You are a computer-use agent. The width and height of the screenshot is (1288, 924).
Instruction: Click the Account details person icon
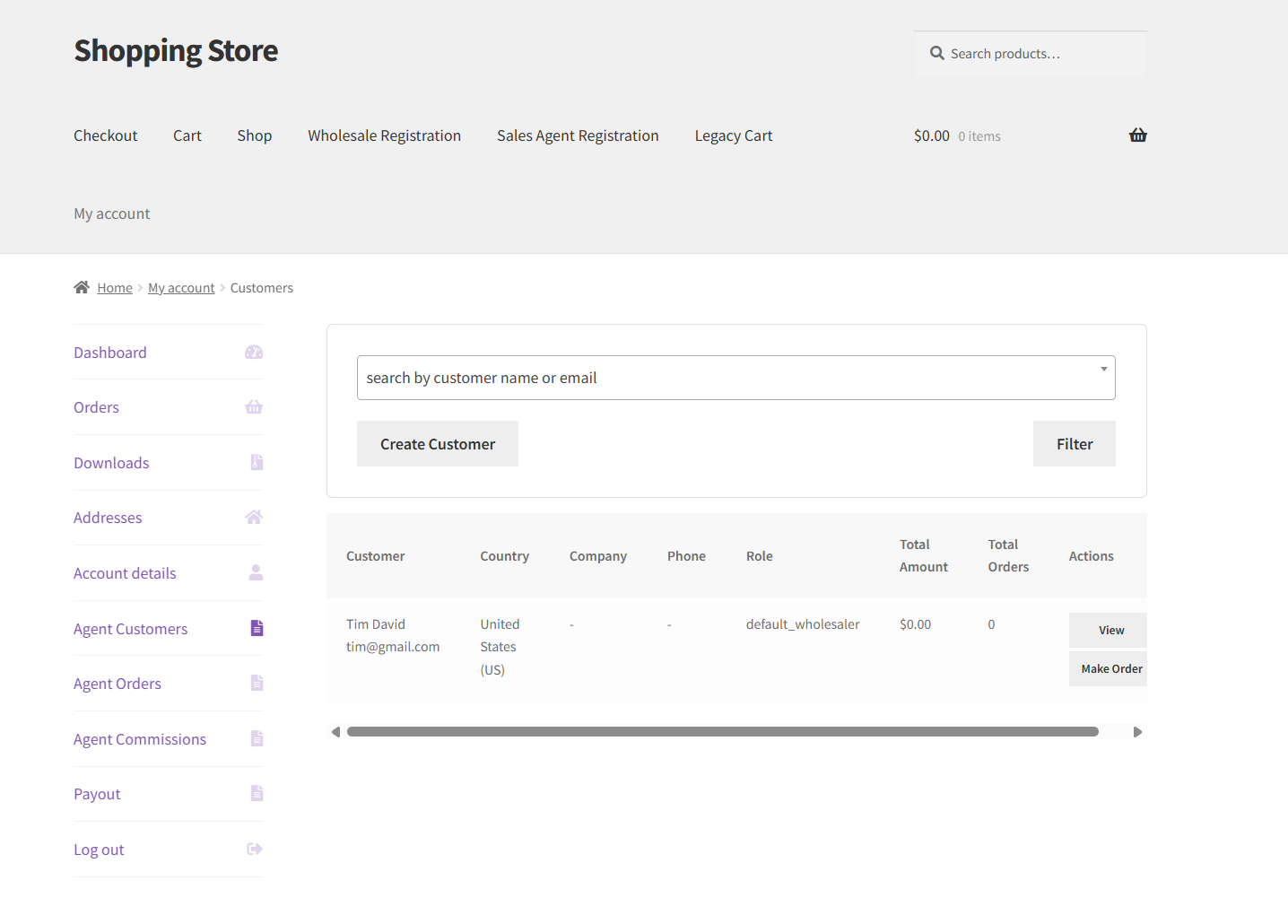pos(256,572)
